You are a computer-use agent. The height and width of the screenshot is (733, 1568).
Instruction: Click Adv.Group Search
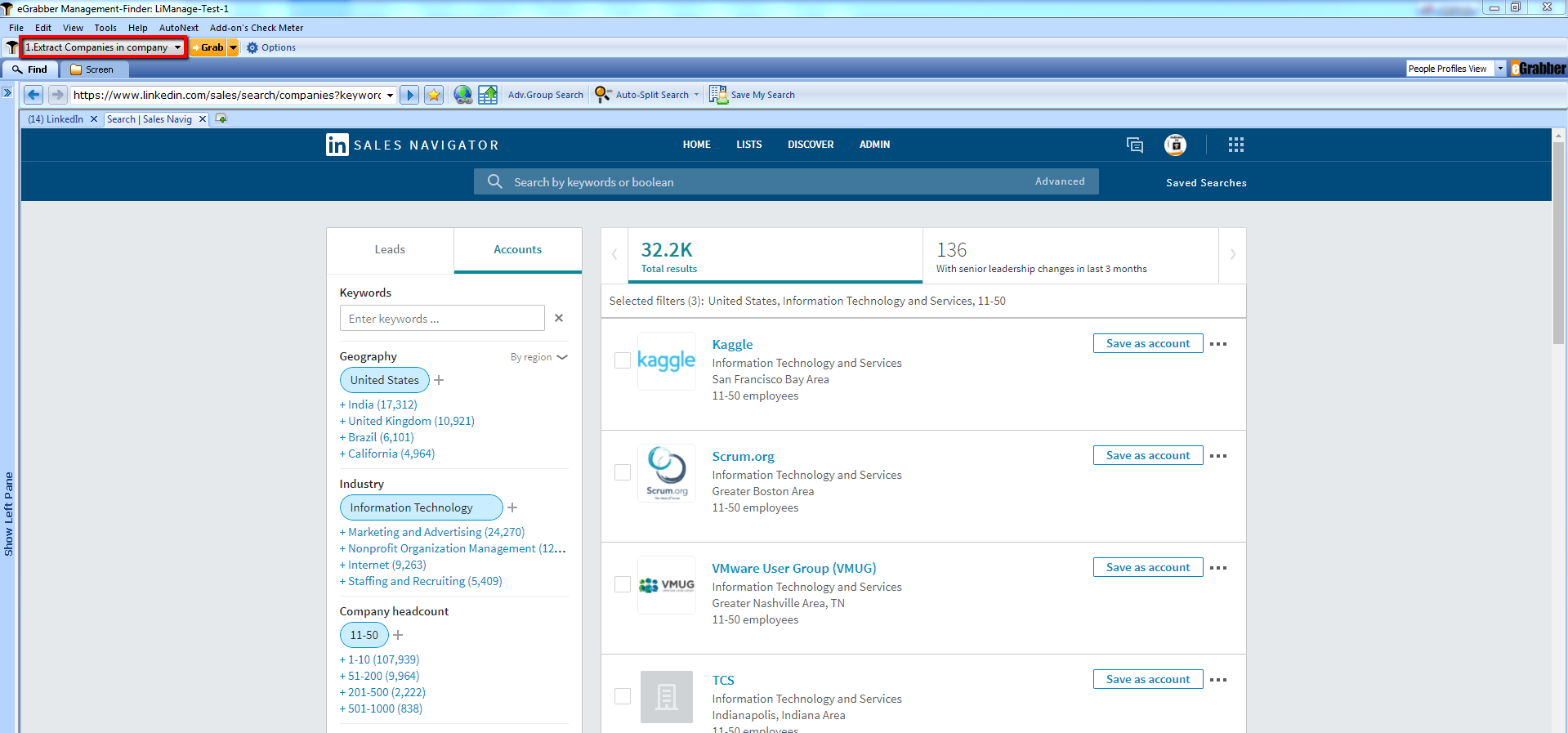546,95
